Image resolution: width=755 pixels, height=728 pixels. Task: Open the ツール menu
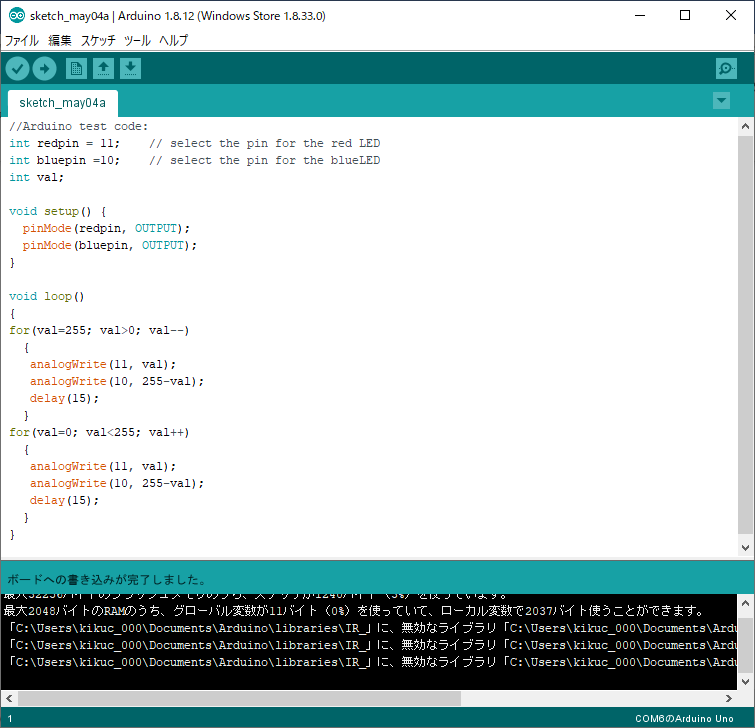tap(137, 41)
